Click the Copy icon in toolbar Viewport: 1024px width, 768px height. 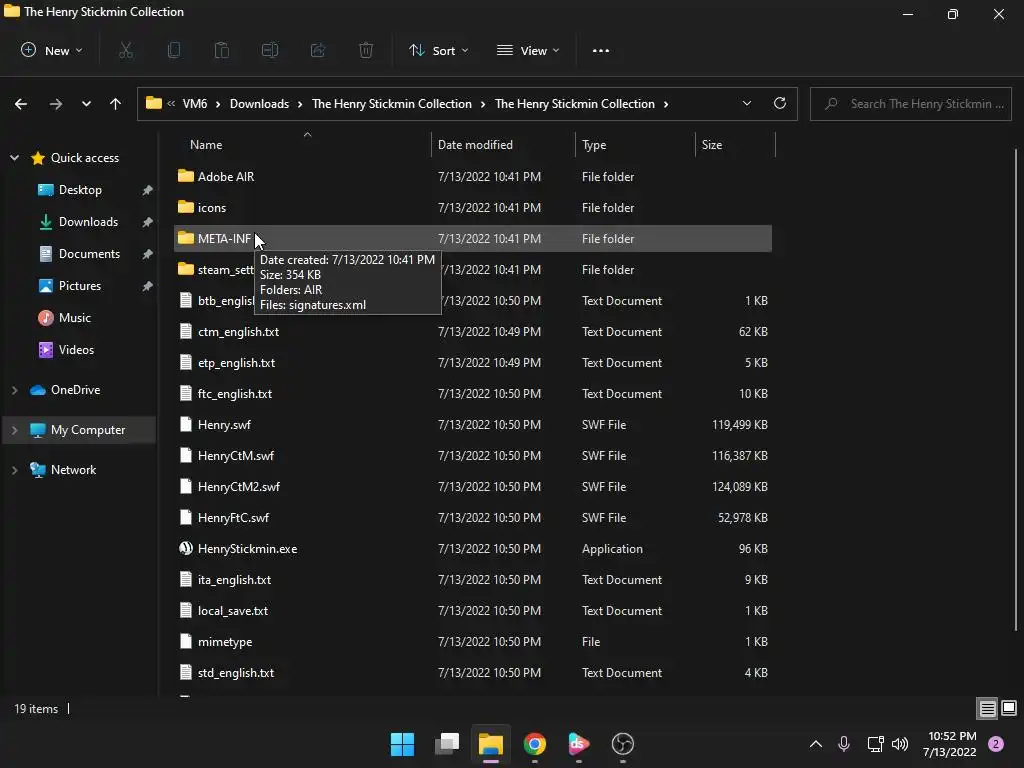coord(174,50)
